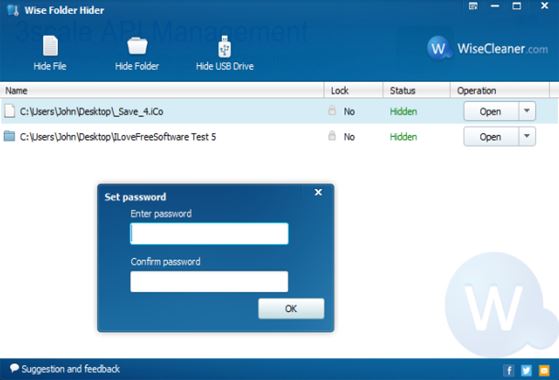Viewport: 559px width, 380px height.
Task: Click the orange feed icon in the footer
Action: 544,370
